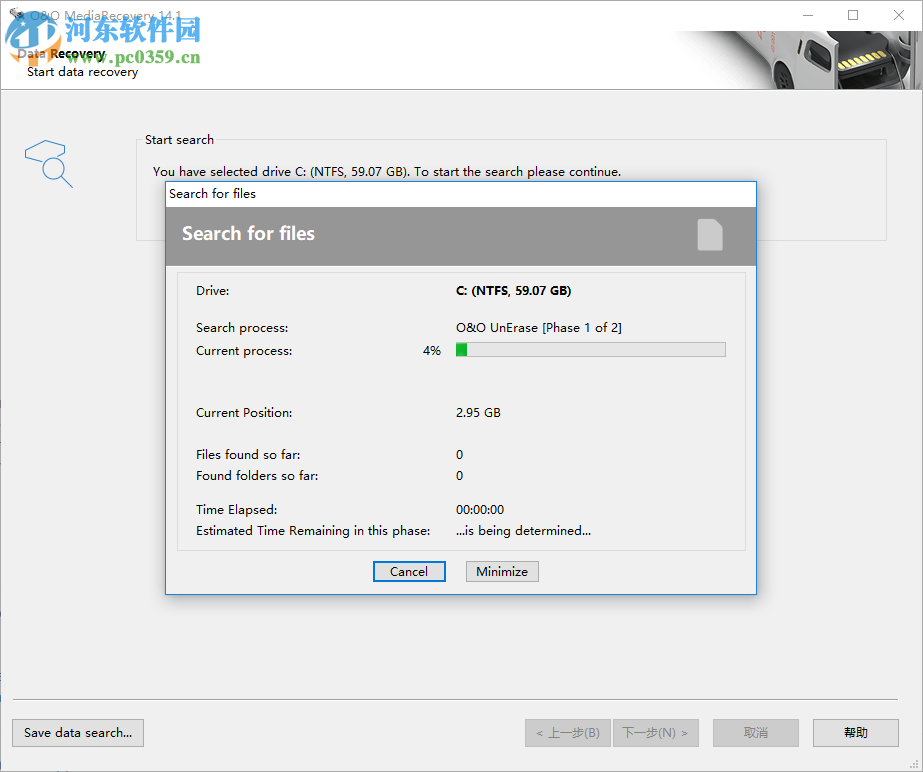Image resolution: width=923 pixels, height=772 pixels.
Task: Click 'You have selected drive C:' message
Action: coord(387,171)
